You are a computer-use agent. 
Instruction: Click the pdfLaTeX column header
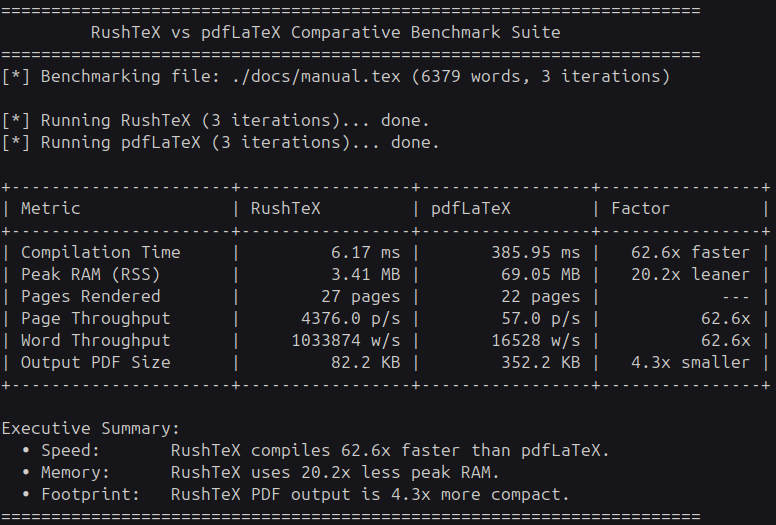[471, 209]
